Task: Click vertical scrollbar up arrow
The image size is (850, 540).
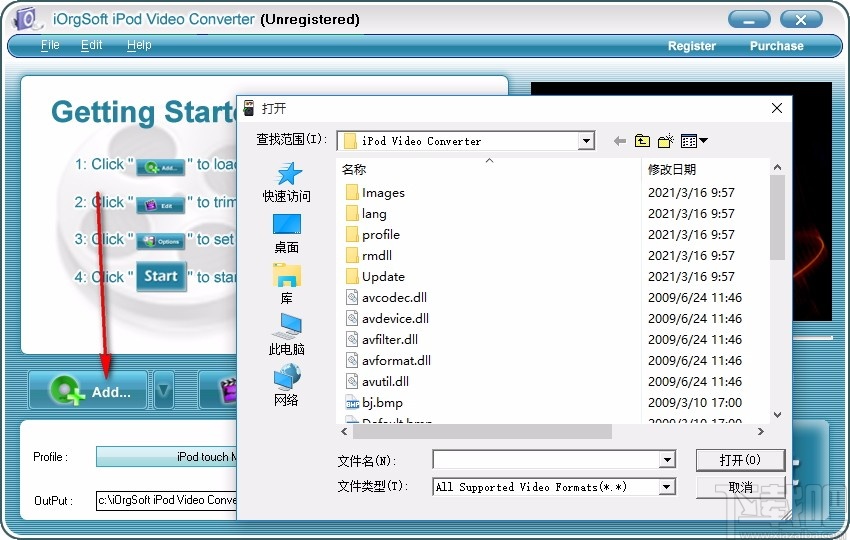Action: (x=777, y=167)
